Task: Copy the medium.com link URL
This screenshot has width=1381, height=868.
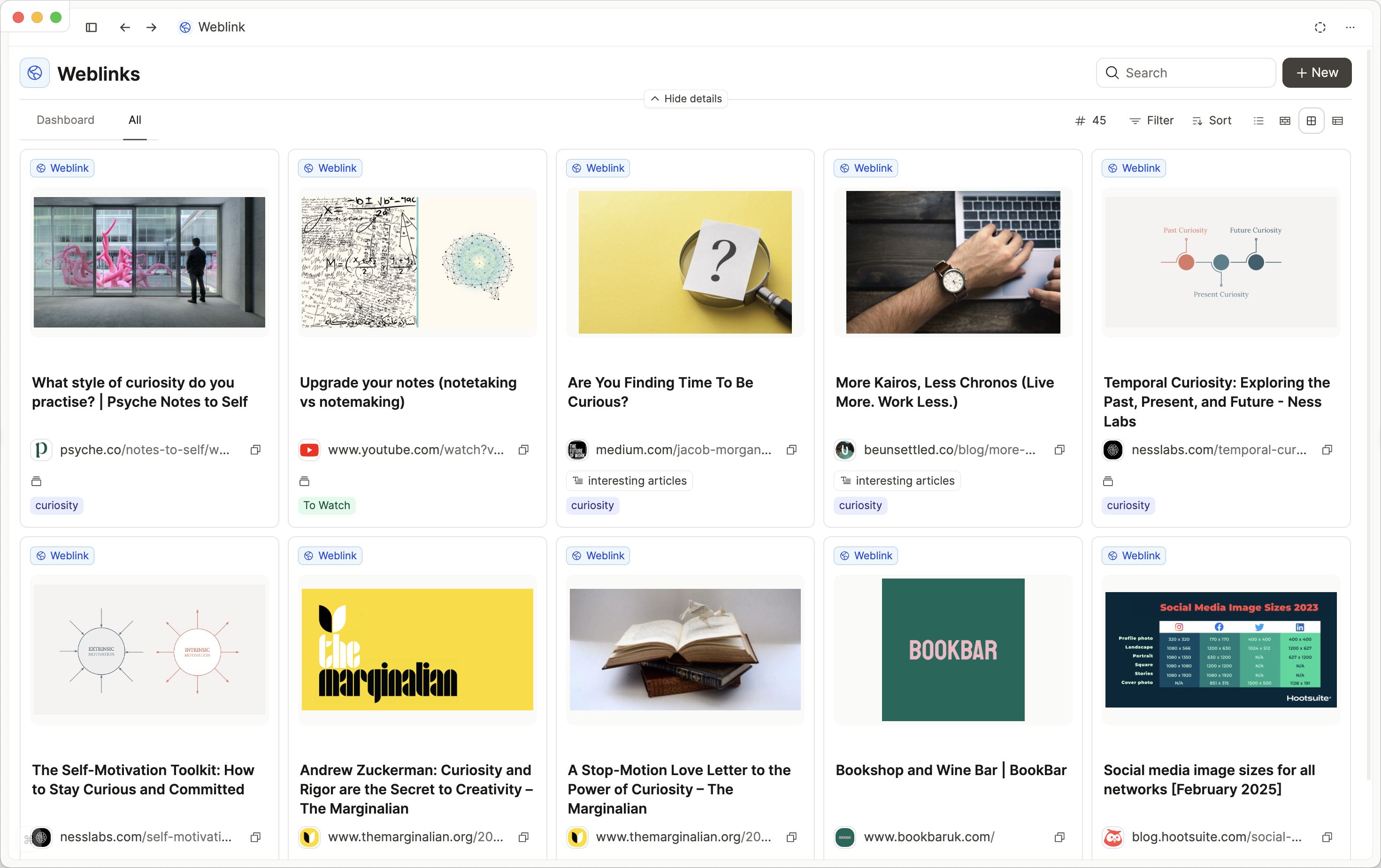Action: 791,449
